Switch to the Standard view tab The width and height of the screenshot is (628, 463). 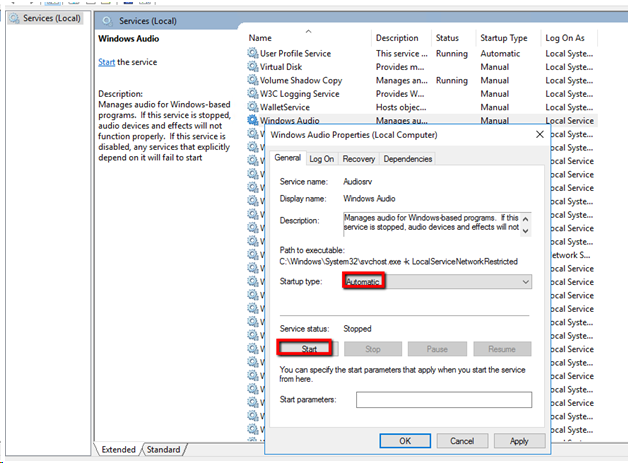click(x=163, y=449)
